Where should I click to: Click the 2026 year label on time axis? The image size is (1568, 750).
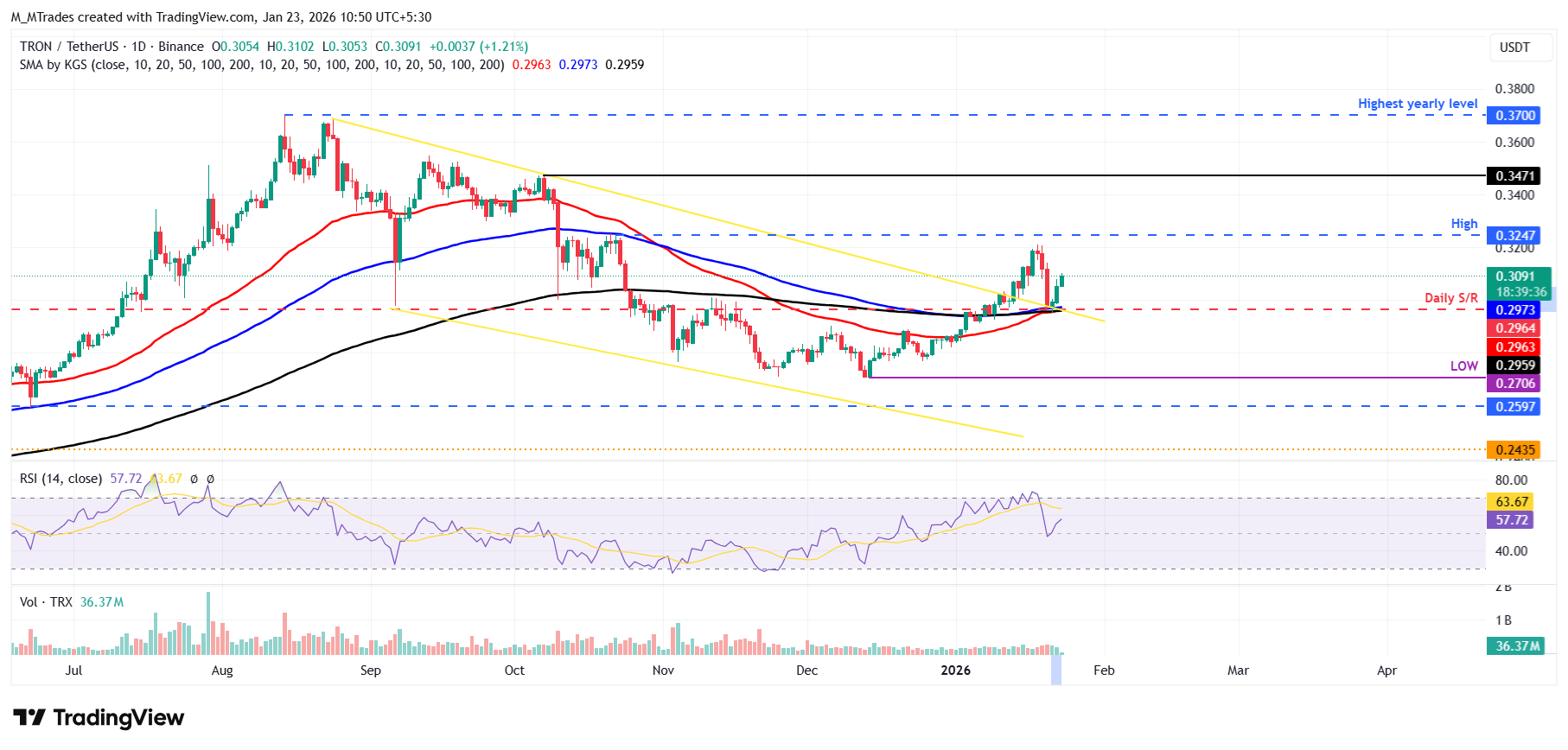pos(955,671)
